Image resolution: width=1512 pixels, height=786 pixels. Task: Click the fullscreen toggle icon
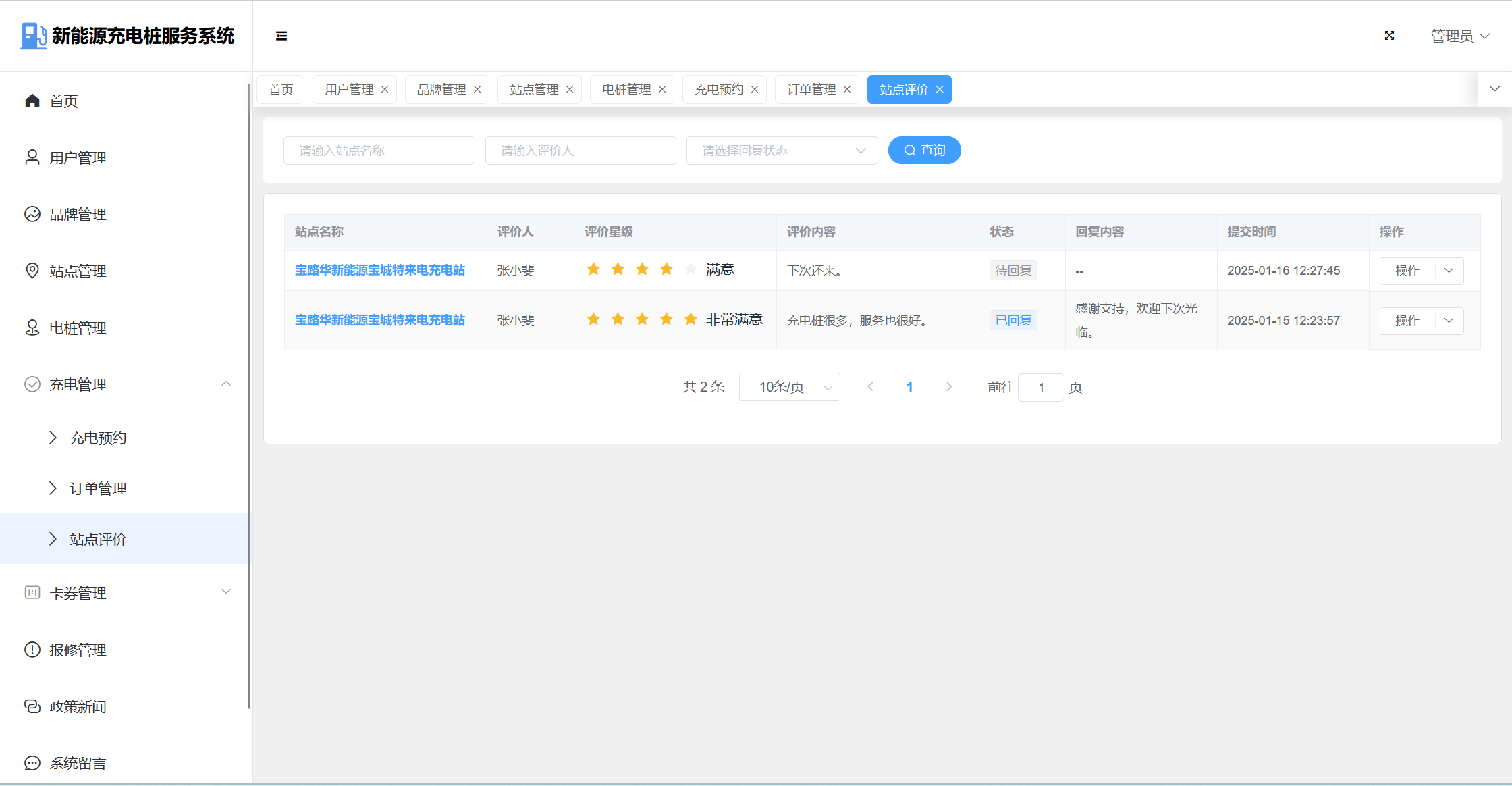pyautogui.click(x=1389, y=36)
